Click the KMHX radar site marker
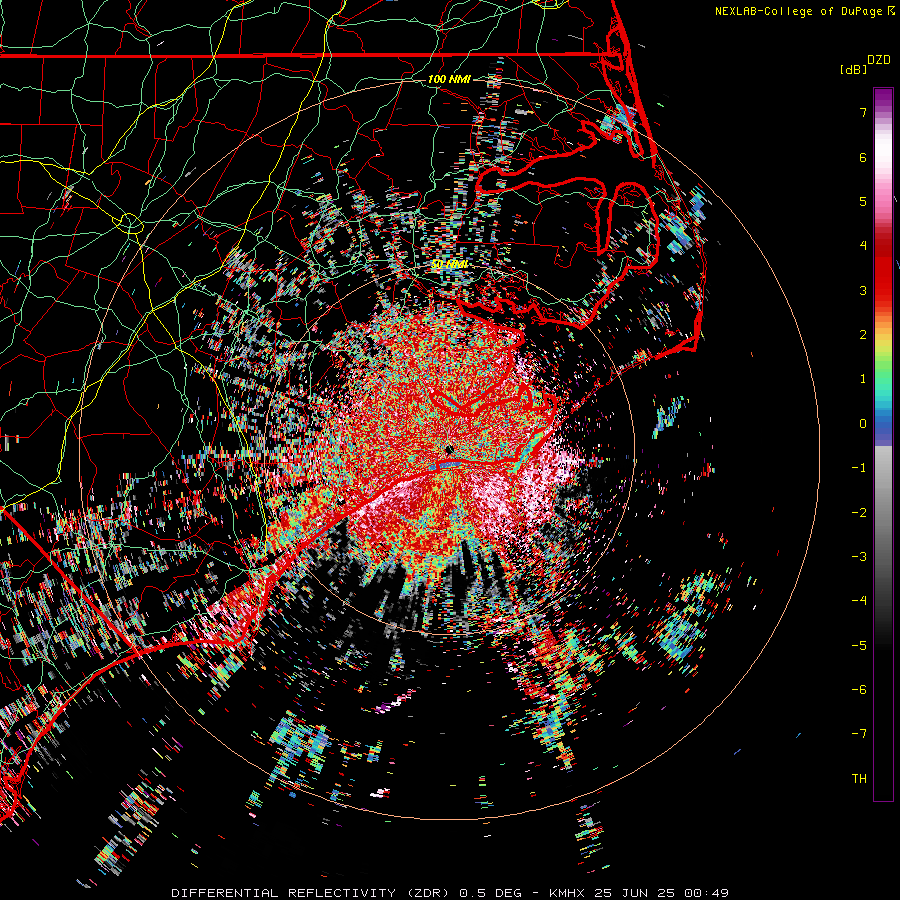The width and height of the screenshot is (900, 900). (x=449, y=449)
